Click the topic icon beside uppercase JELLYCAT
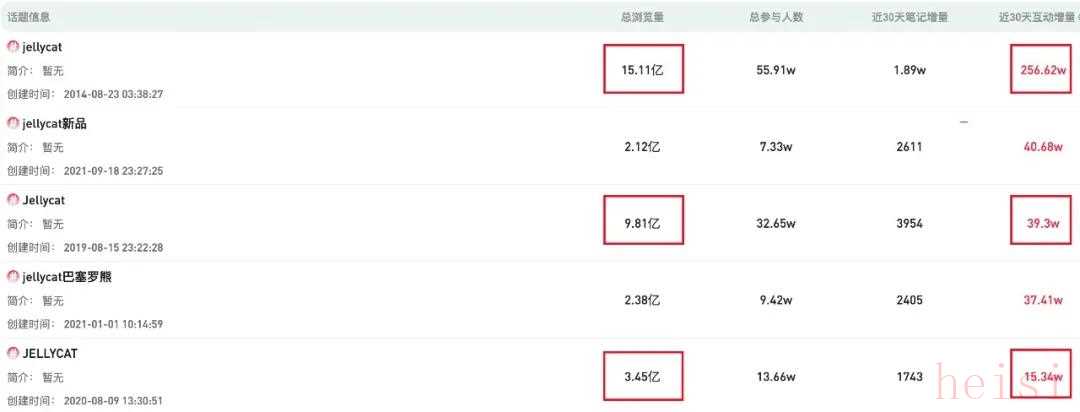The image size is (1080, 412). (13, 353)
